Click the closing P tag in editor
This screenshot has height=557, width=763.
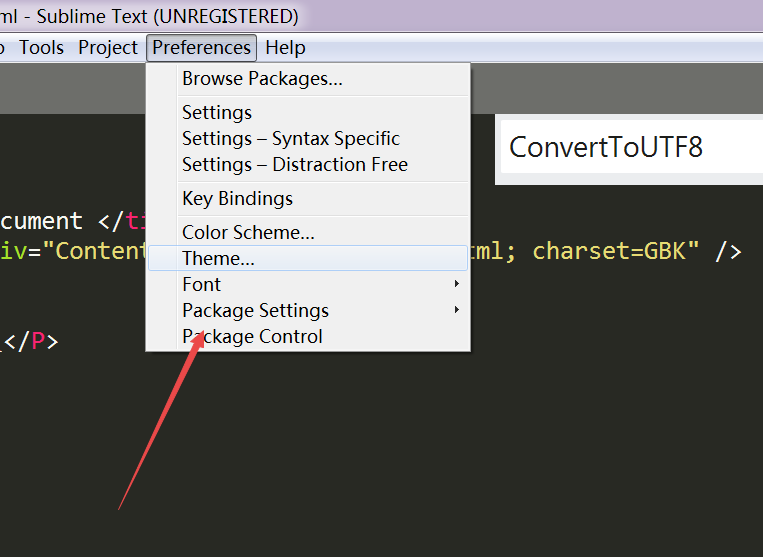[x=31, y=341]
